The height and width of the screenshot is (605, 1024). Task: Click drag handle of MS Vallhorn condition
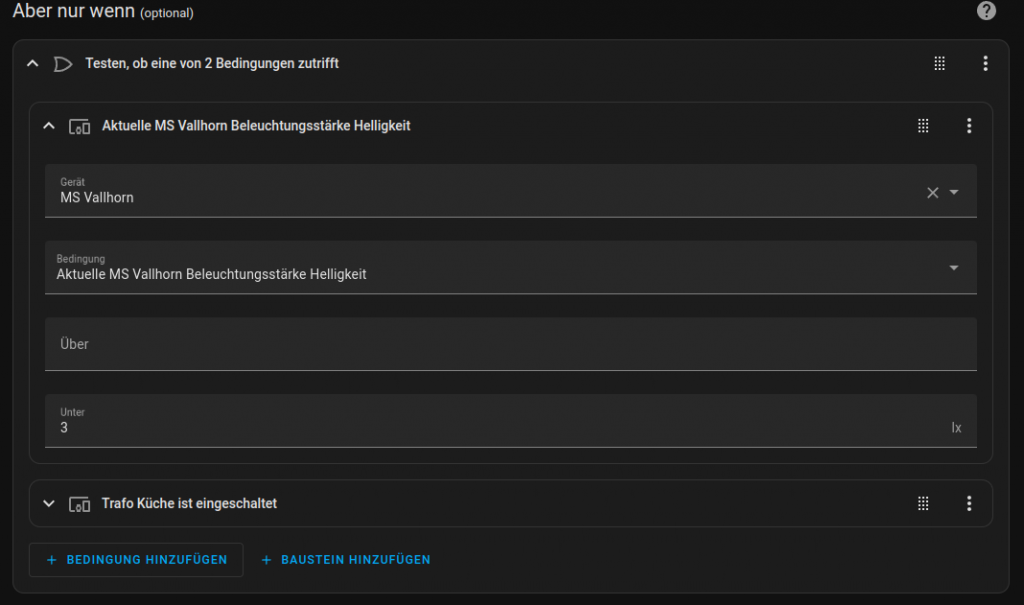click(x=923, y=126)
